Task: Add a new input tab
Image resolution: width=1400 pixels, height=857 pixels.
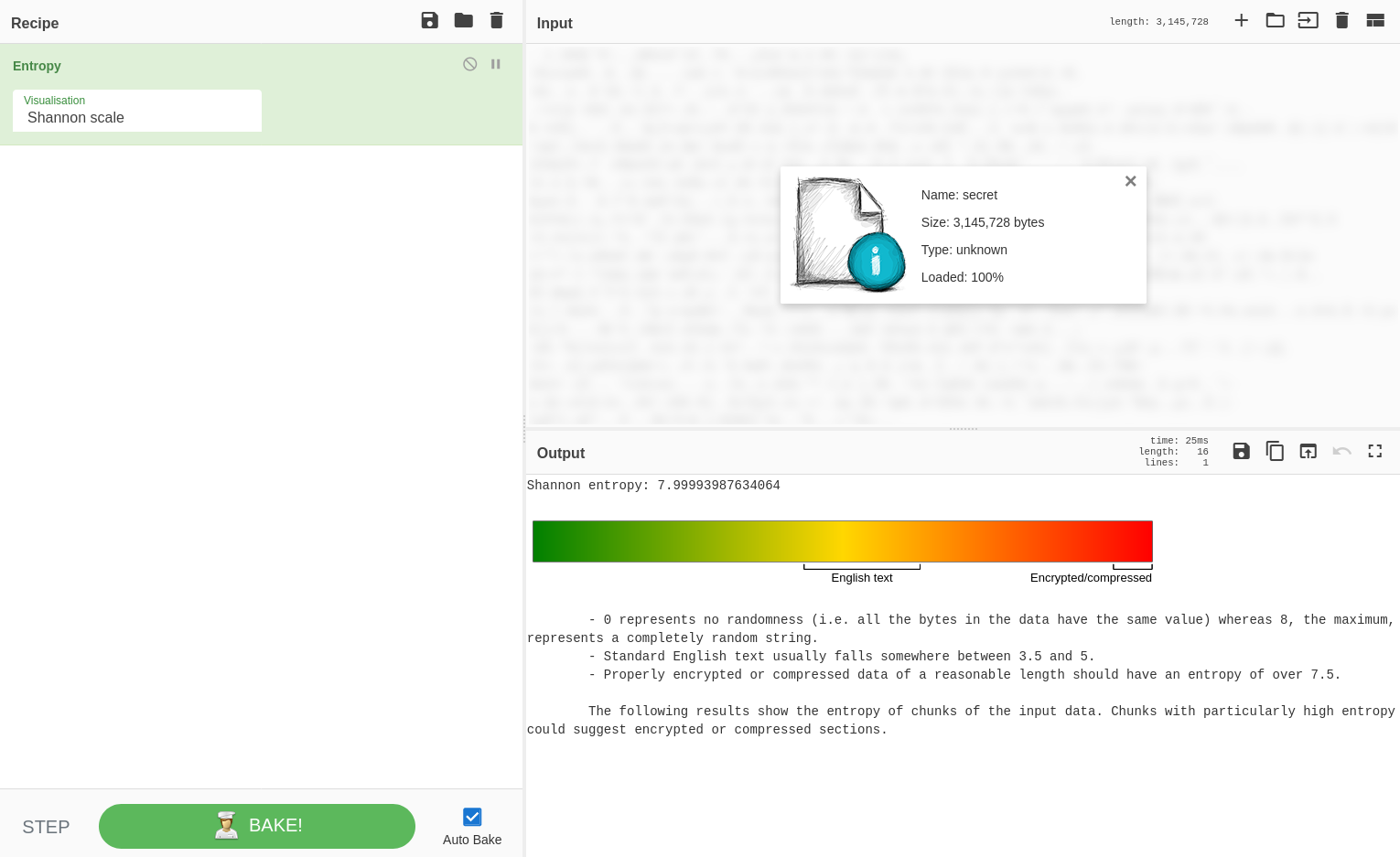Action: pyautogui.click(x=1241, y=20)
